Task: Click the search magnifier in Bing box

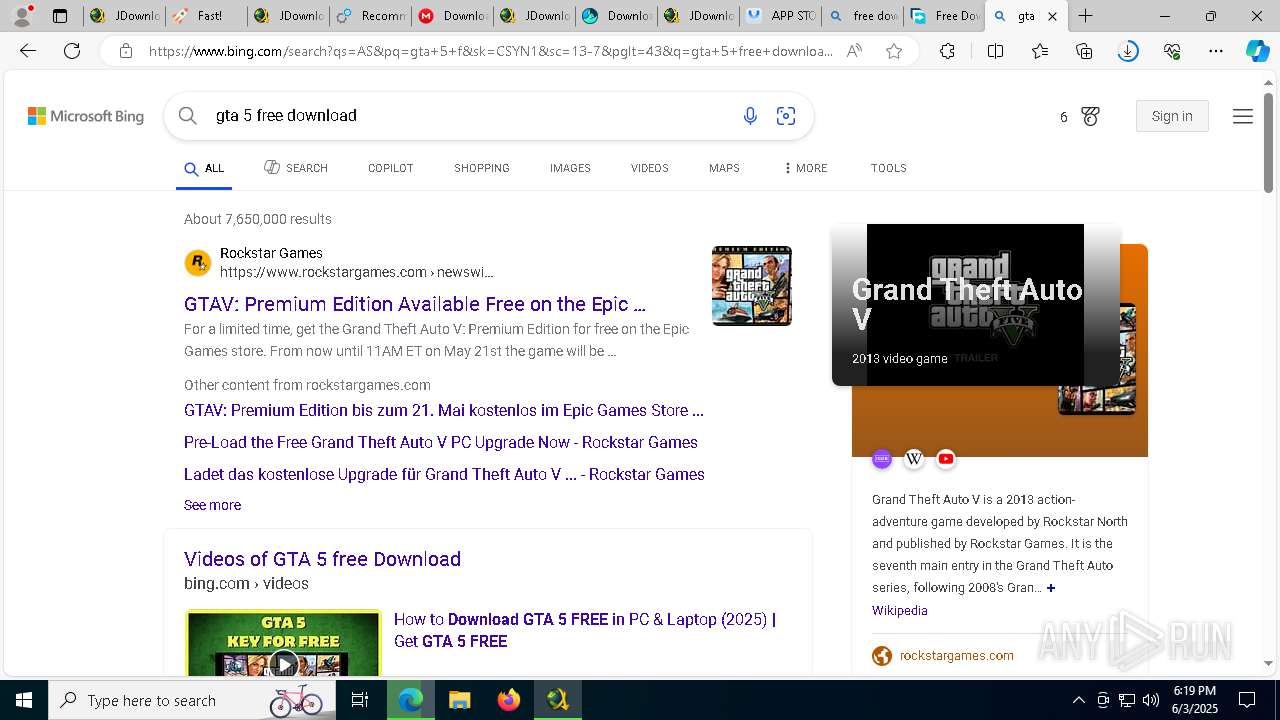Action: click(188, 116)
